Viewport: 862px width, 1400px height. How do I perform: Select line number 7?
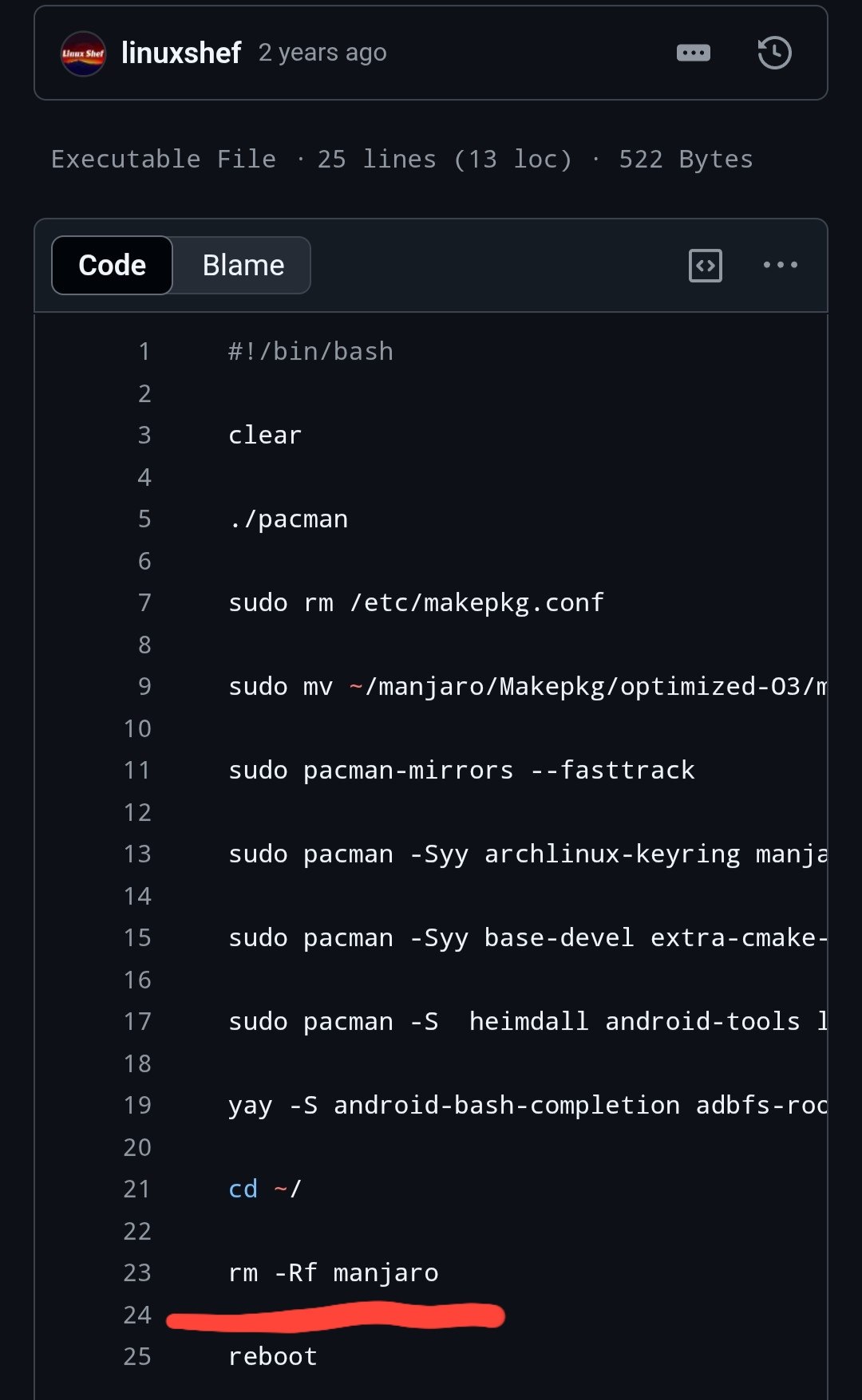[x=144, y=602]
